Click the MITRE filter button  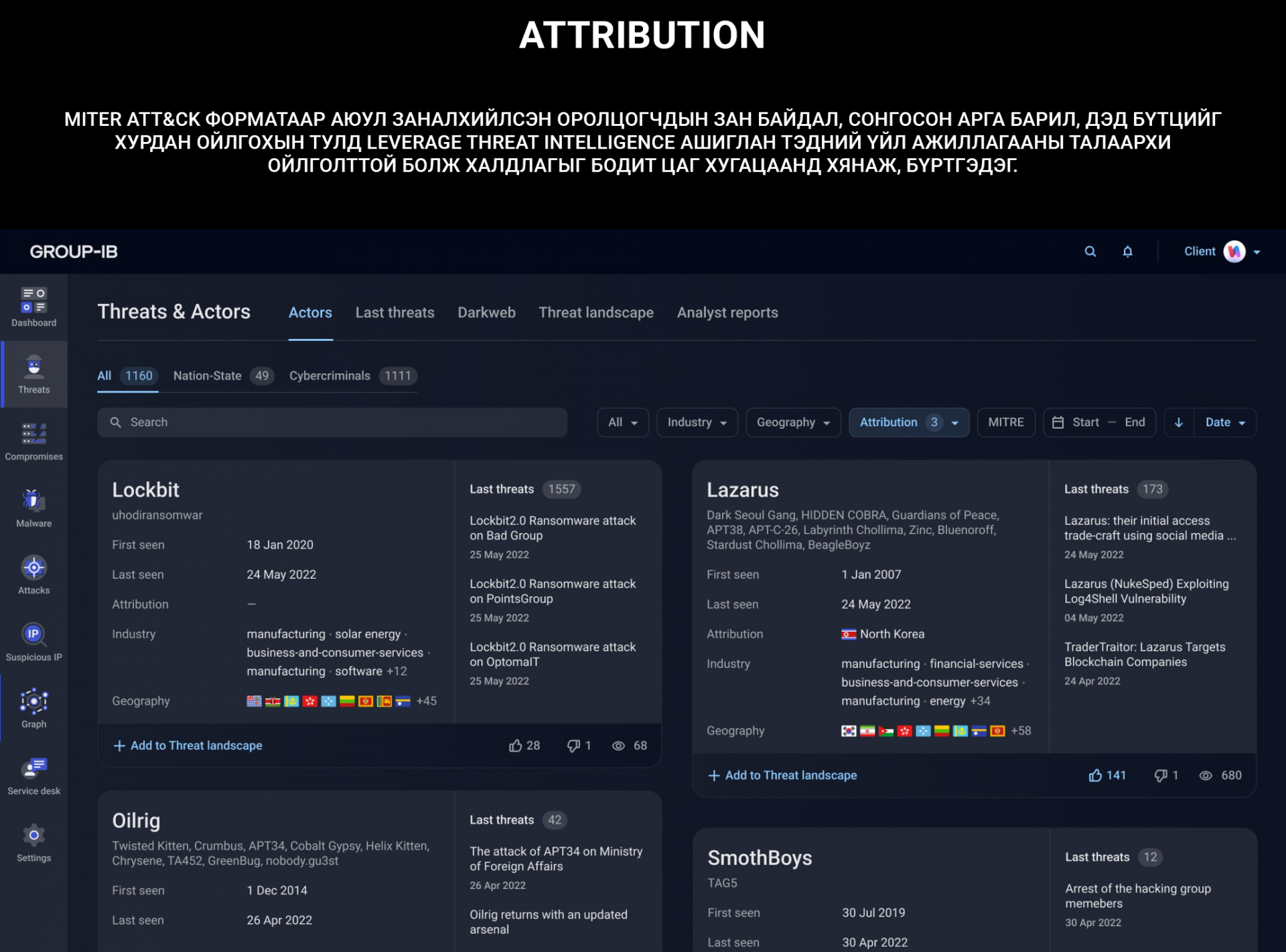tap(1005, 423)
